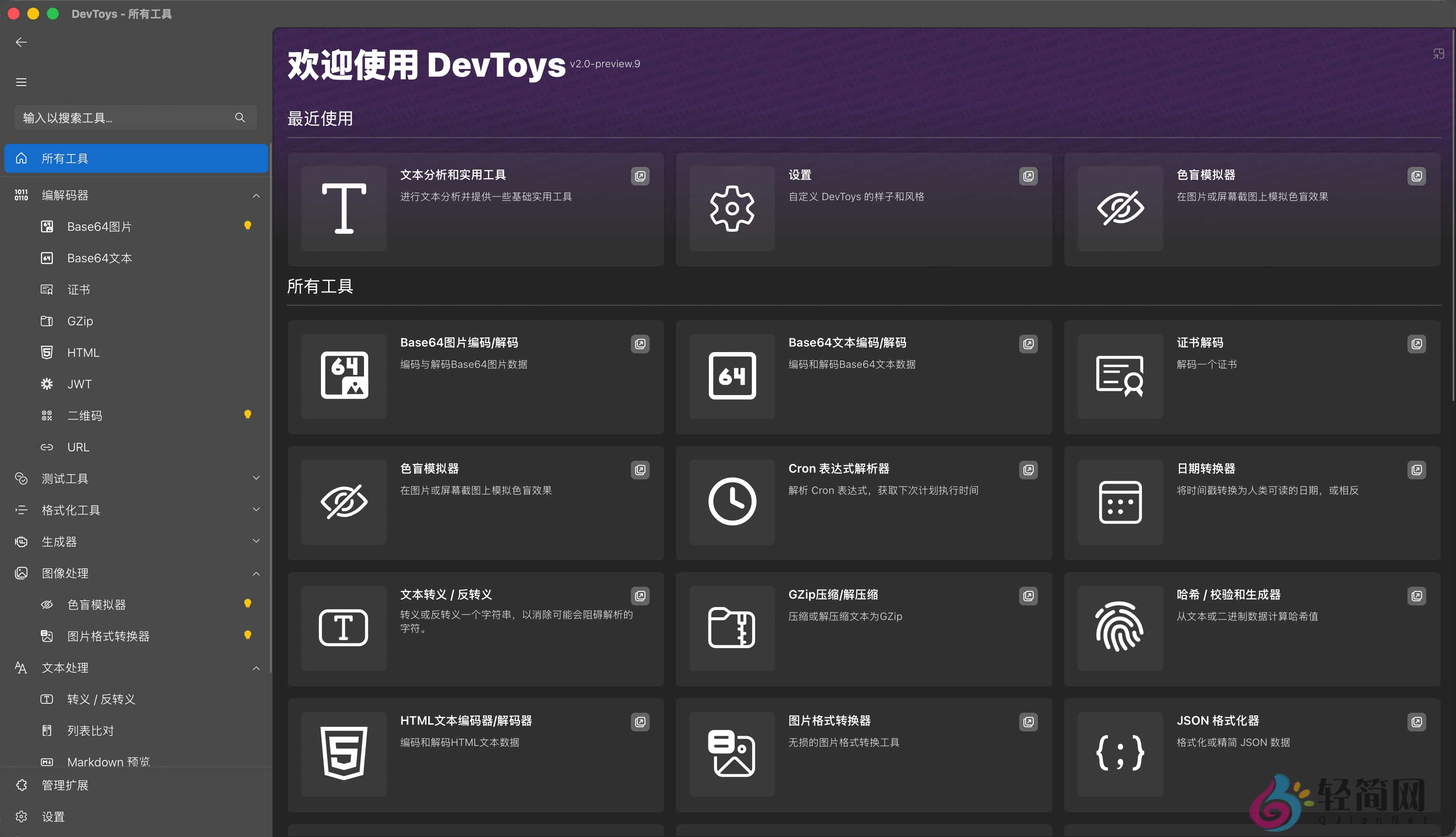The image size is (1456, 837).
Task: Open the hamburger menu to collapse sidebar
Action: [x=21, y=82]
